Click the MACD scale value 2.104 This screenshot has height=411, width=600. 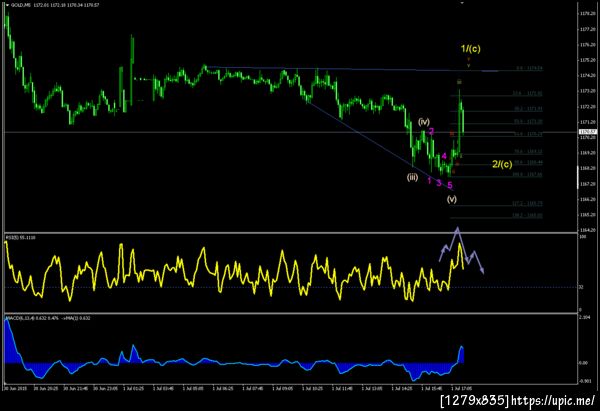584,318
